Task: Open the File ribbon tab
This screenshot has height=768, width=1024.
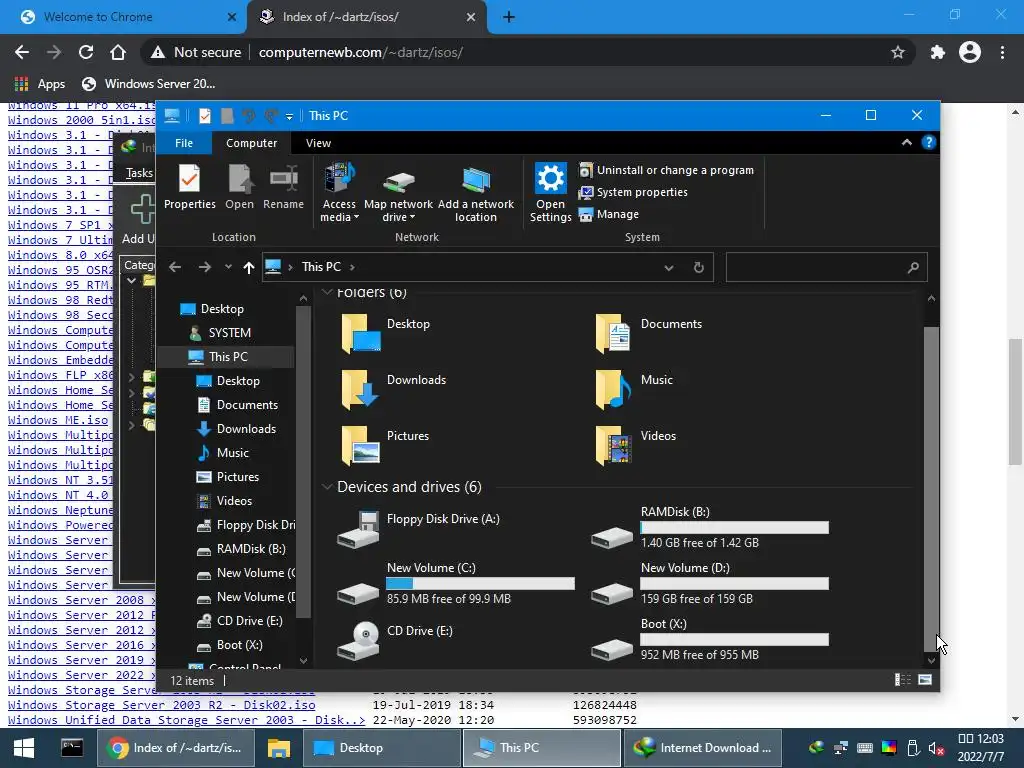Action: coord(184,143)
